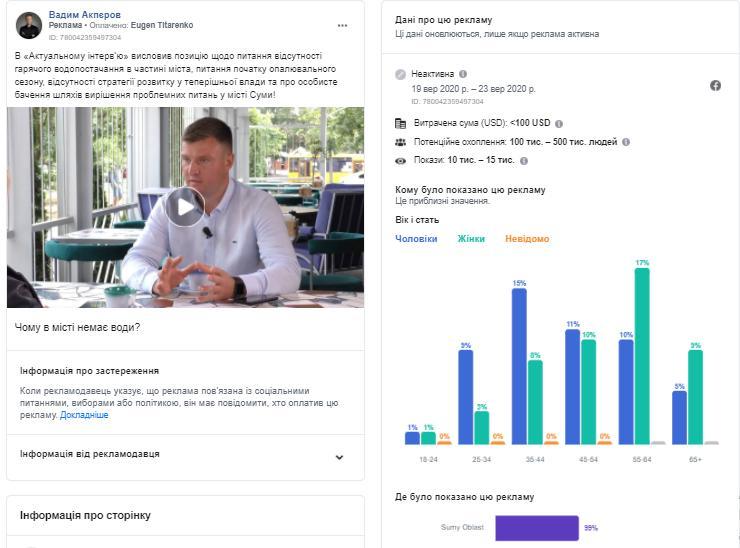Click info icon beside Покази count
The width and height of the screenshot is (740, 548).
(x=524, y=160)
